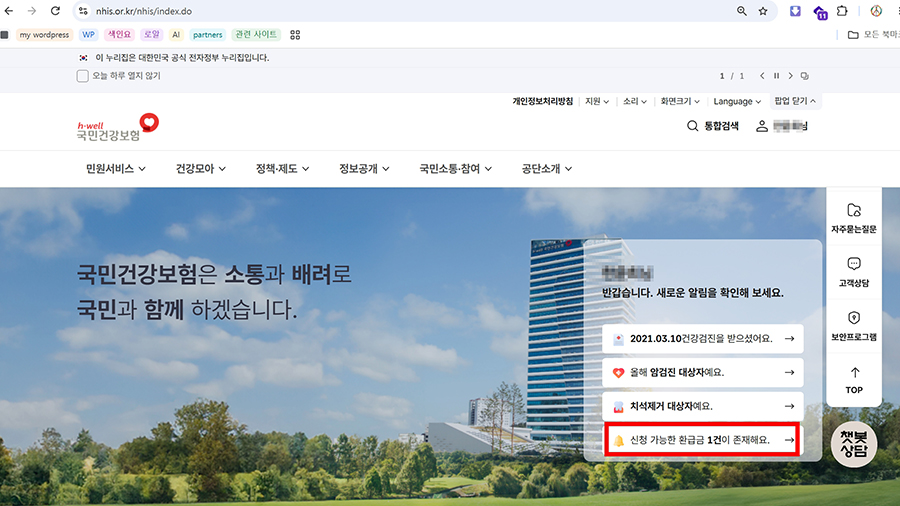Open partners bookmark folder

pyautogui.click(x=207, y=35)
